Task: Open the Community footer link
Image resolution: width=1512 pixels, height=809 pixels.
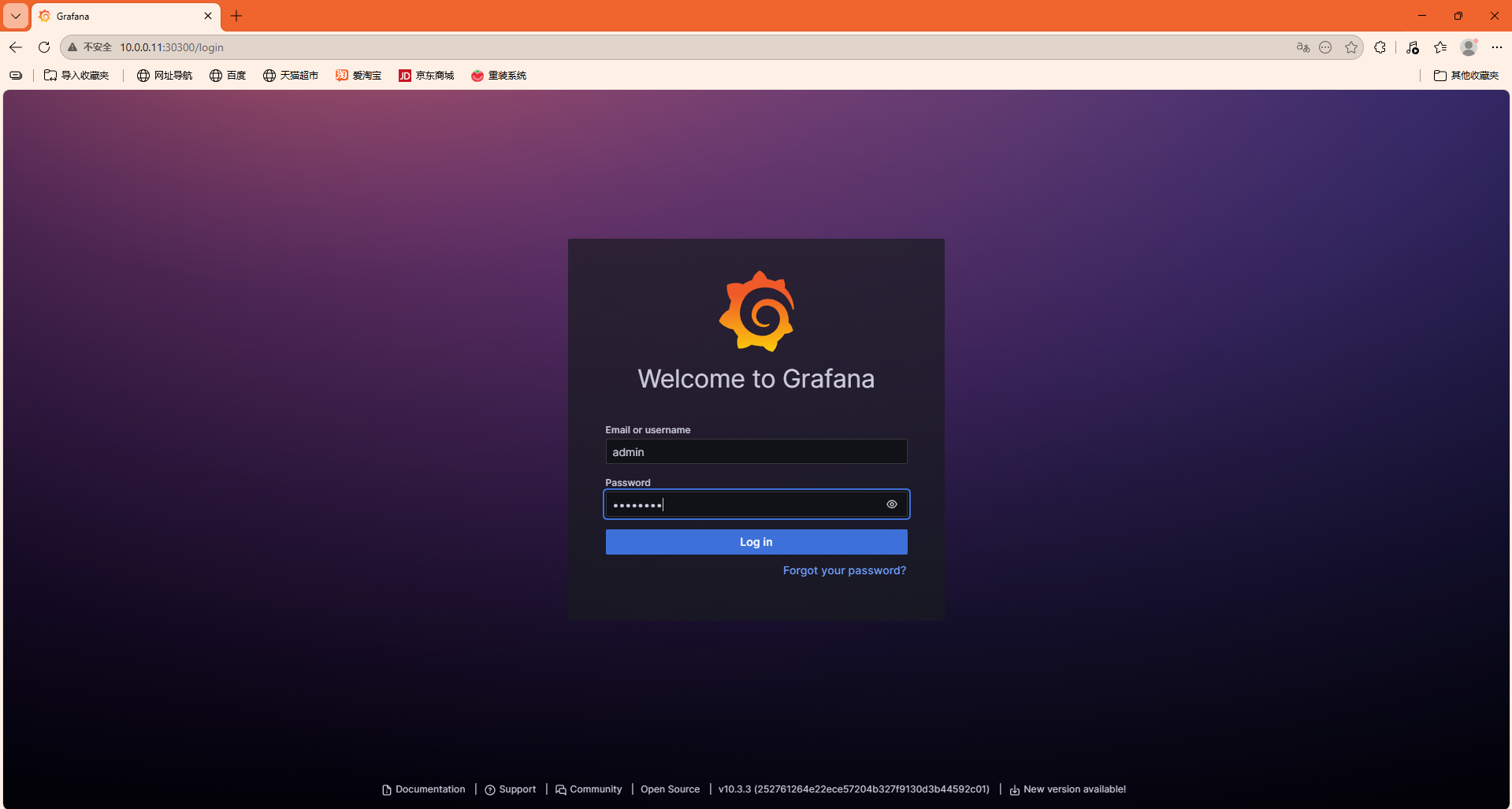Action: pyautogui.click(x=589, y=789)
